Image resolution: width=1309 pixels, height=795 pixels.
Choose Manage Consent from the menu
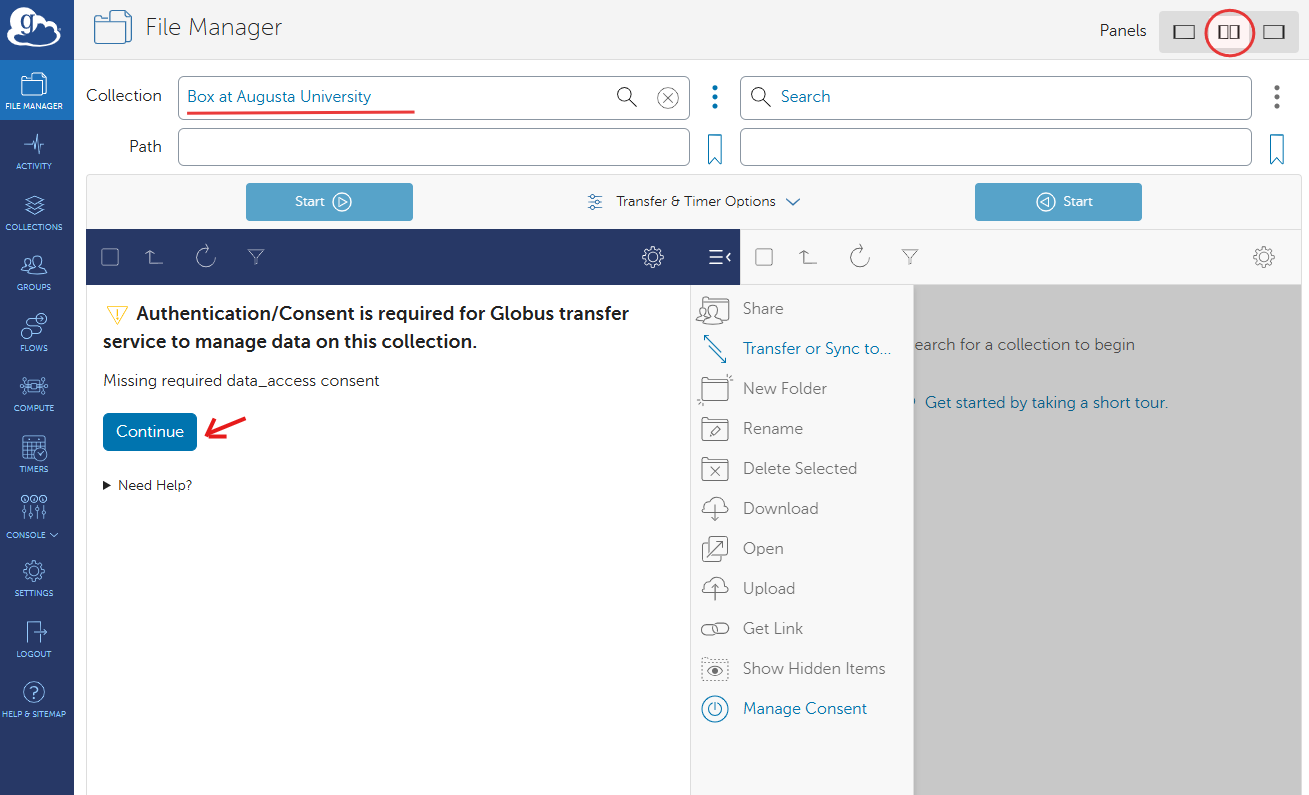[804, 708]
